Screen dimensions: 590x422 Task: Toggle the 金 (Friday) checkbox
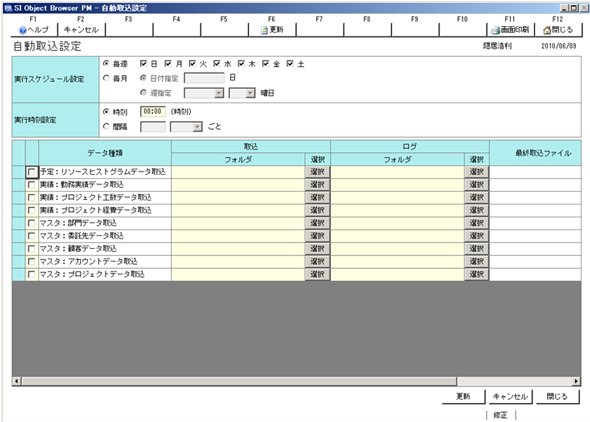point(266,64)
